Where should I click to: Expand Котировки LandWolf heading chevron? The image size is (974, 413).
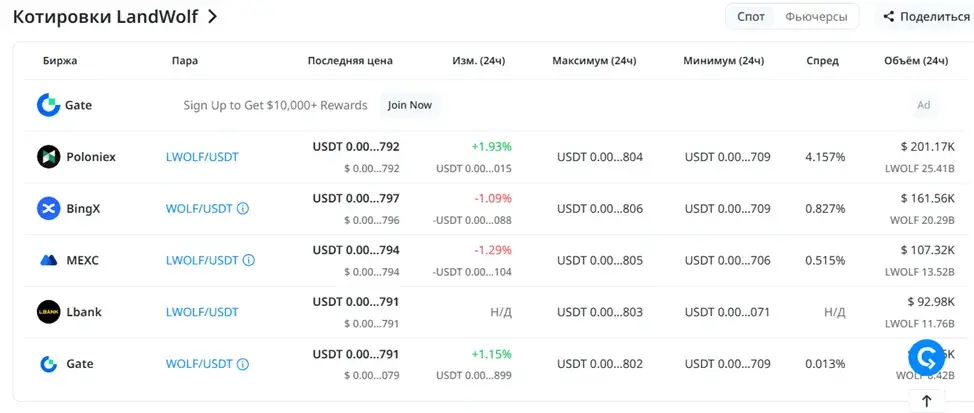pyautogui.click(x=212, y=17)
